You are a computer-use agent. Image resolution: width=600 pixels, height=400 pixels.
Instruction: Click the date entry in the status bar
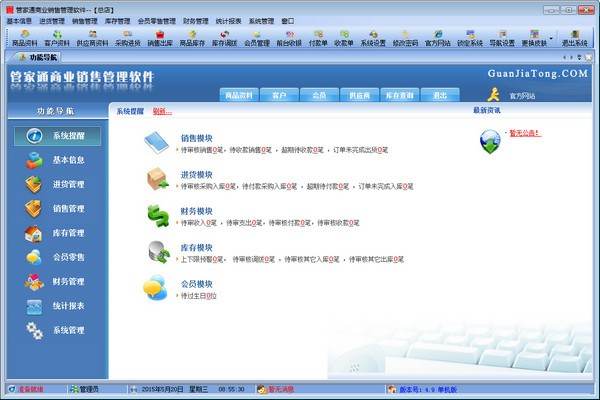coord(163,389)
